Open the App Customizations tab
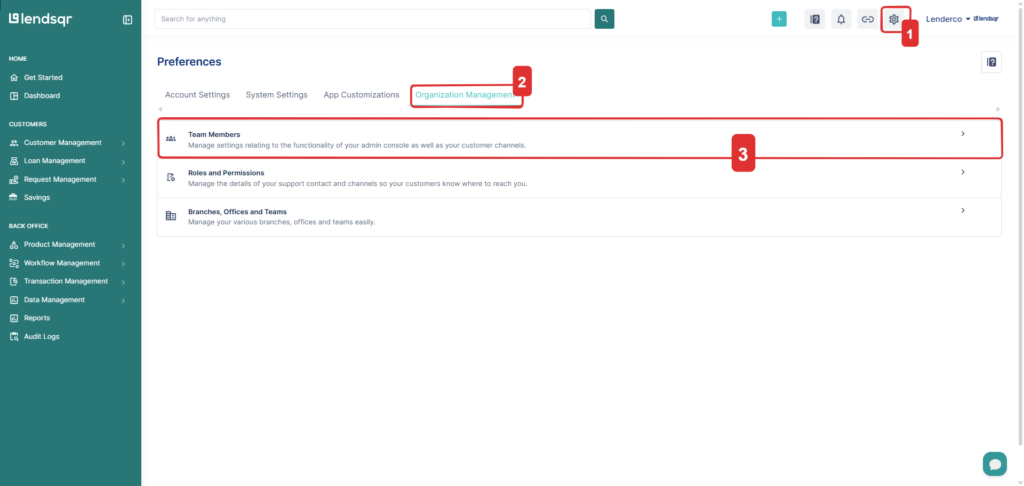The width and height of the screenshot is (1024, 486). coord(361,95)
